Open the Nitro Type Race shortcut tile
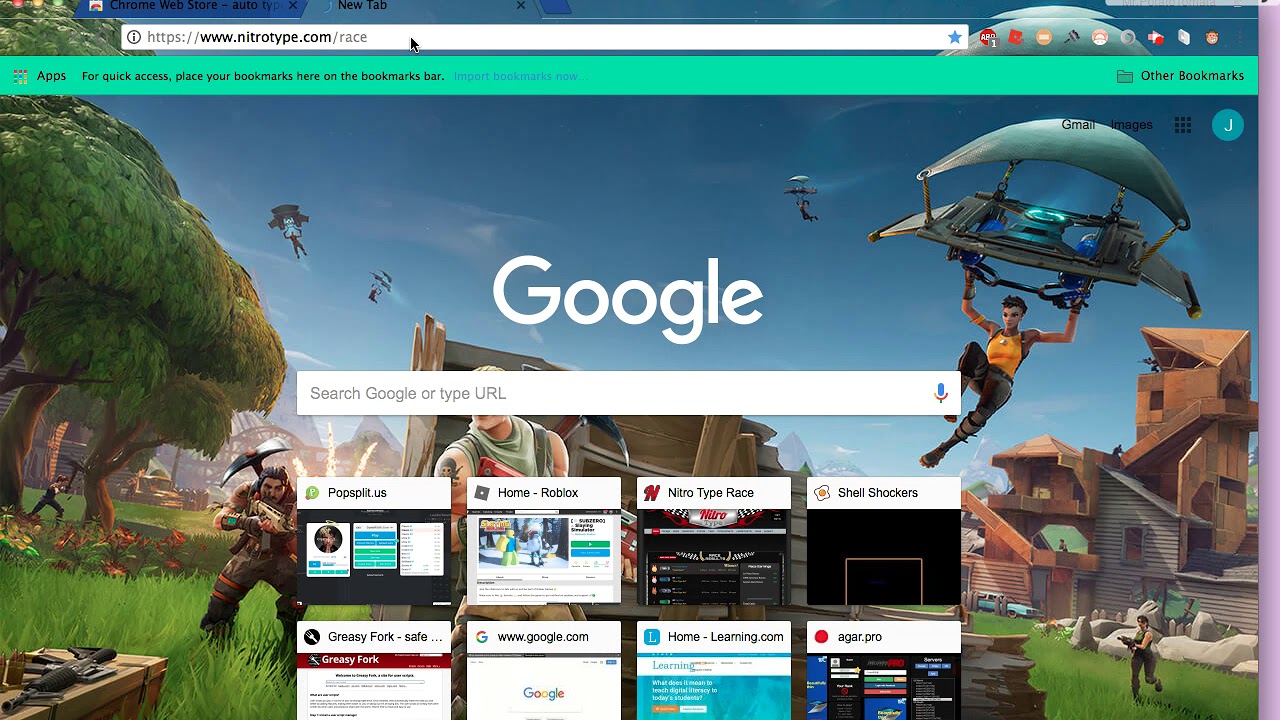 (x=714, y=541)
